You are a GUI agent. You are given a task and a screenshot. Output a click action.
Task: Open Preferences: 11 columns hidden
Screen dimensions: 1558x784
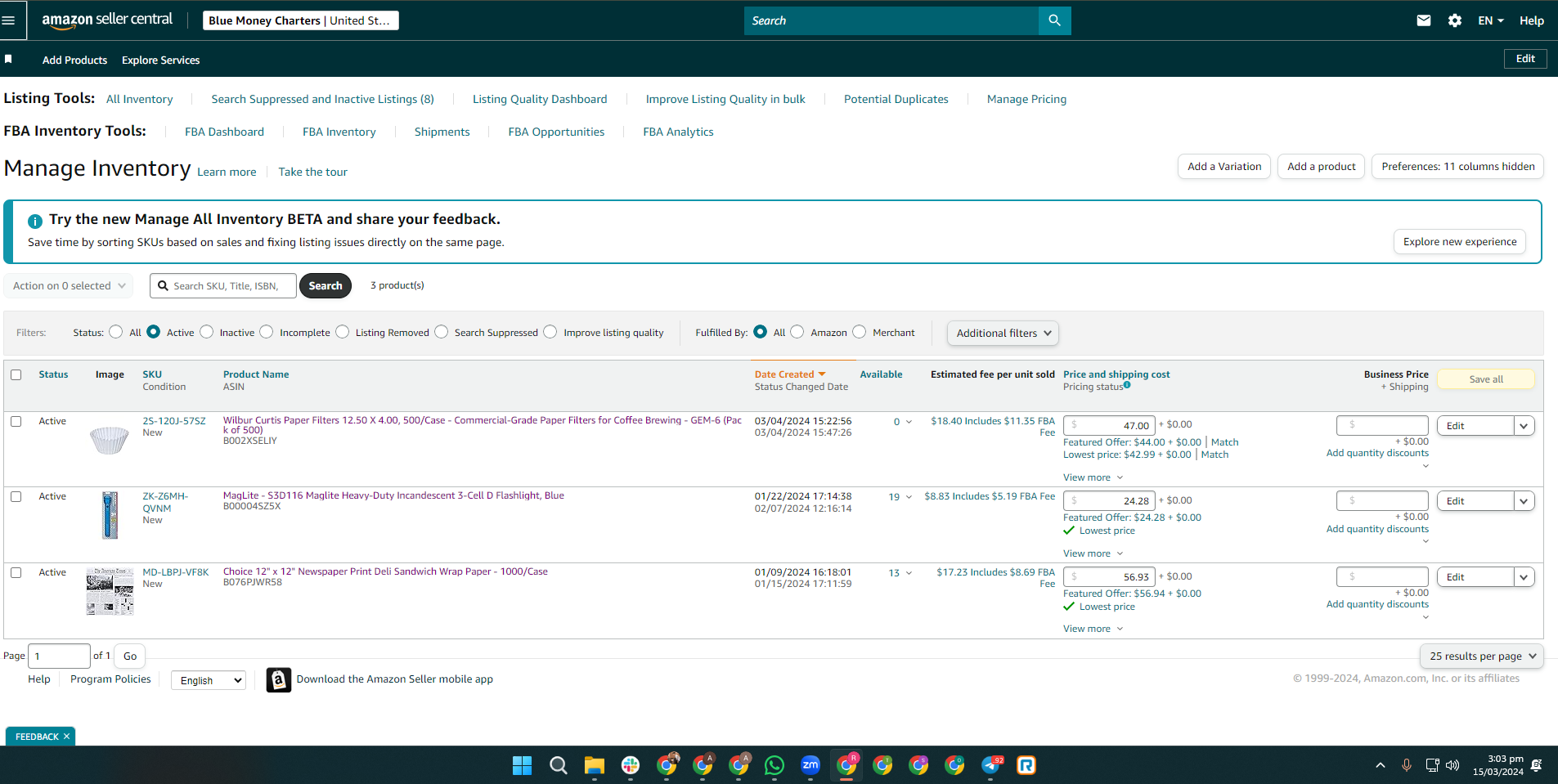tap(1457, 166)
